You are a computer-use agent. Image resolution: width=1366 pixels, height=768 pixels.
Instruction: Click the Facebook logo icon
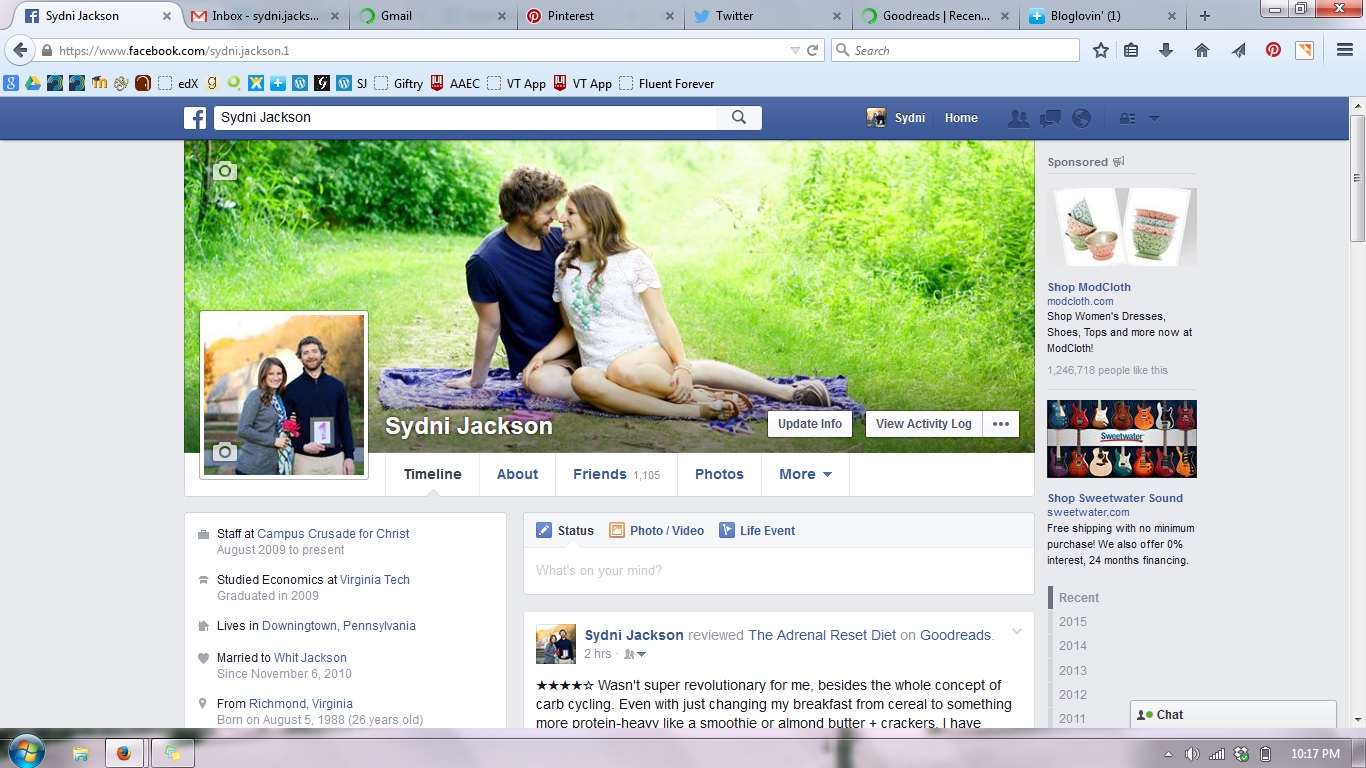(195, 118)
